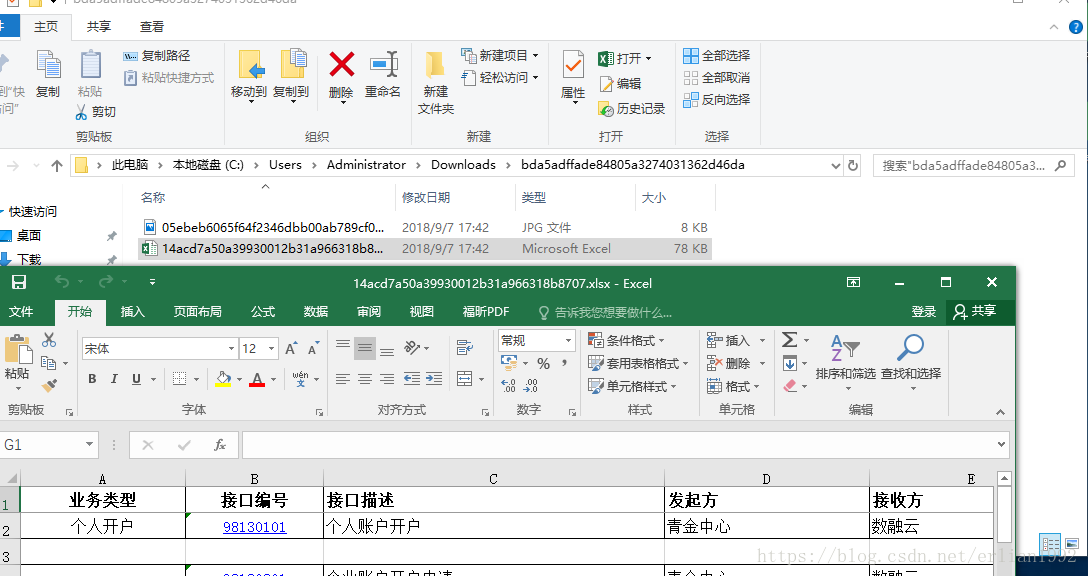This screenshot has height=576, width=1088.
Task: Switch to Excel 页面布局 tab
Action: point(198,312)
